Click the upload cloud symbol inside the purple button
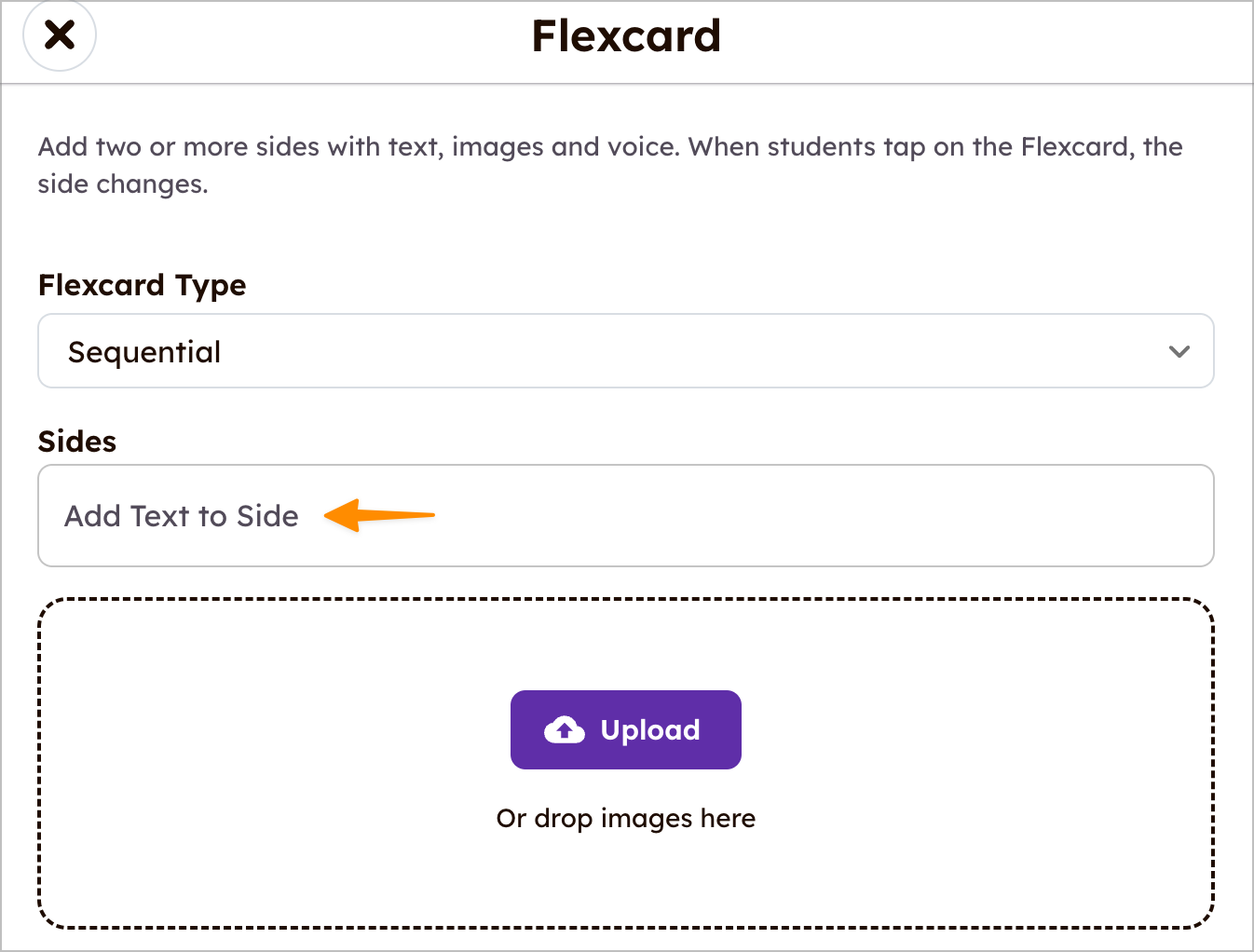 (564, 729)
